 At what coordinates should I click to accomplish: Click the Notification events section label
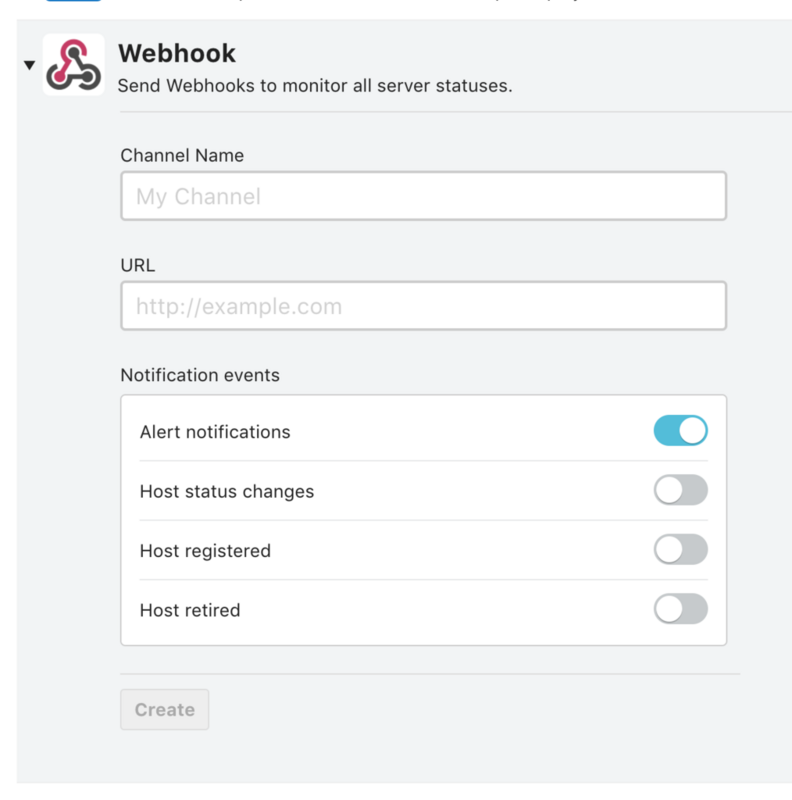(x=200, y=375)
